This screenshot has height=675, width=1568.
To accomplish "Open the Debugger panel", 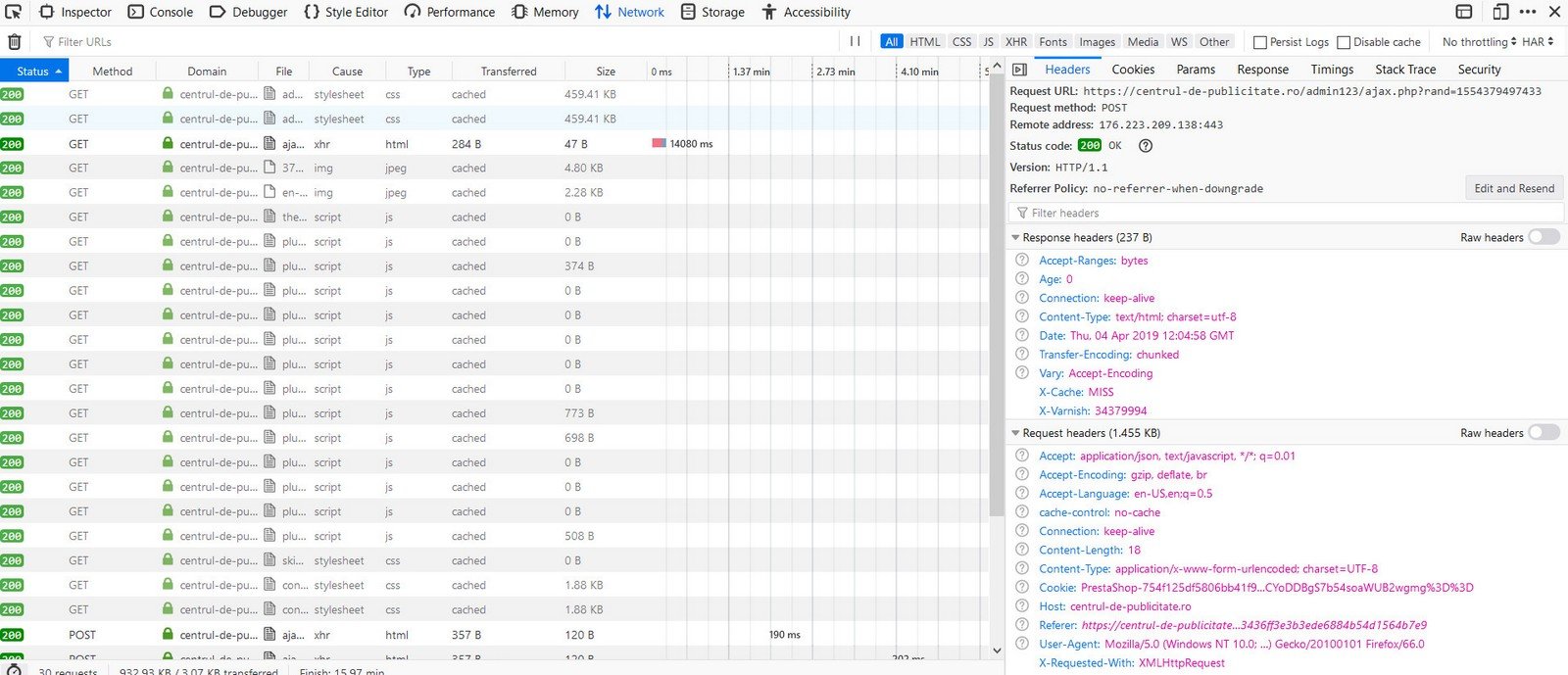I will 249,12.
